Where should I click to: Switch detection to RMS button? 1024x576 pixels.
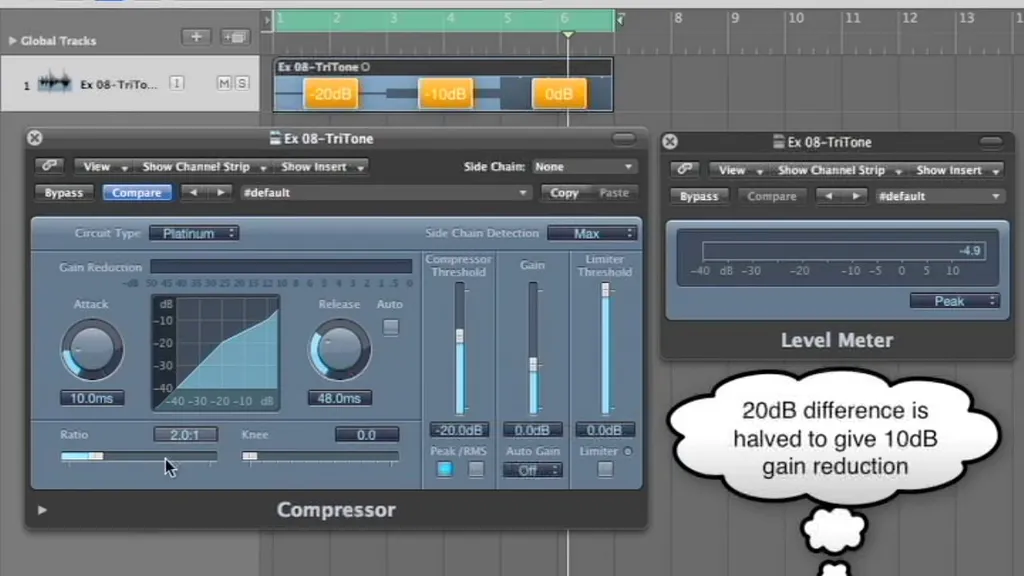[x=476, y=469]
